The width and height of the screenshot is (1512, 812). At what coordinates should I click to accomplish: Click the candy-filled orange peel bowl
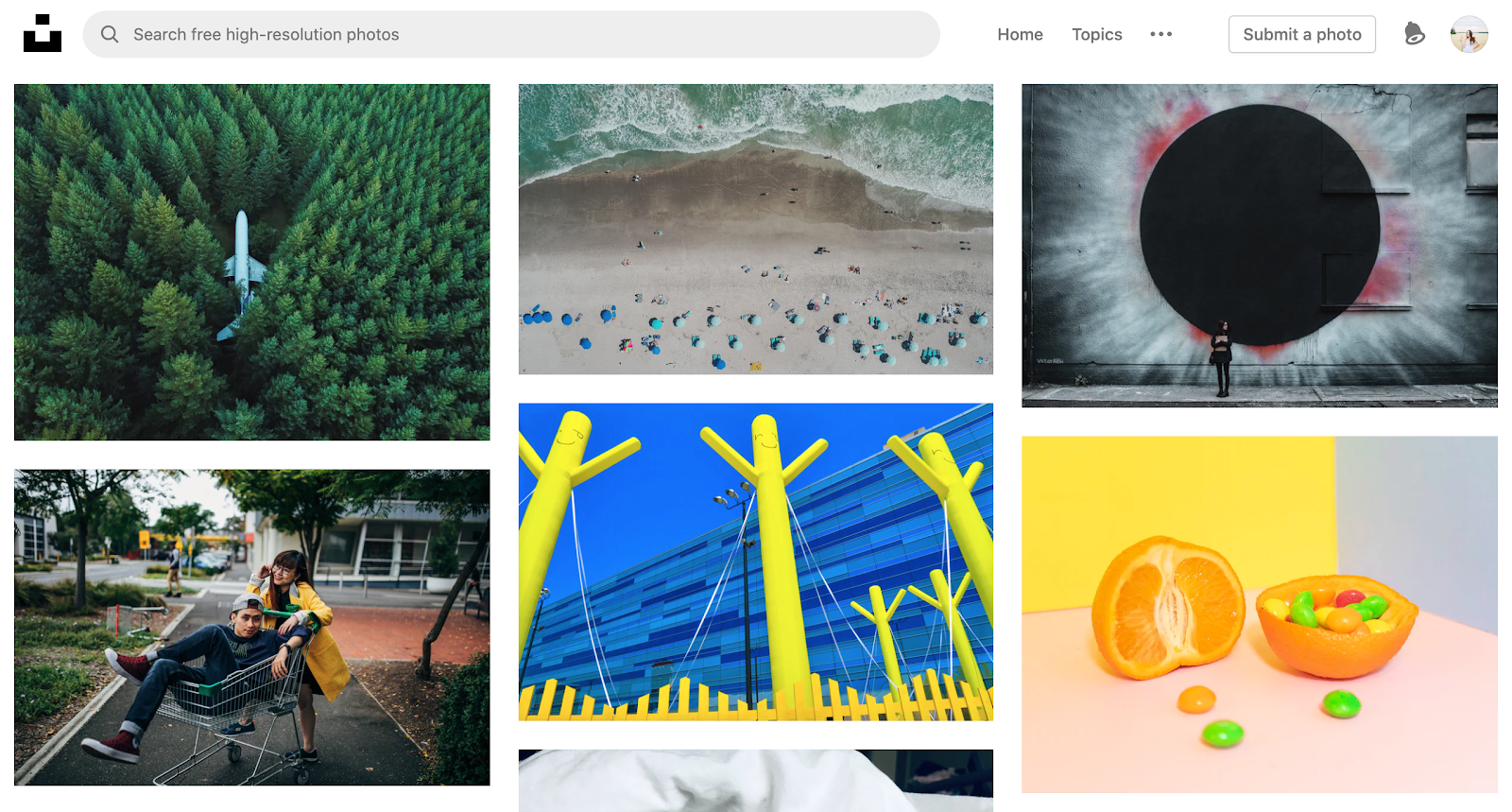tap(1336, 626)
